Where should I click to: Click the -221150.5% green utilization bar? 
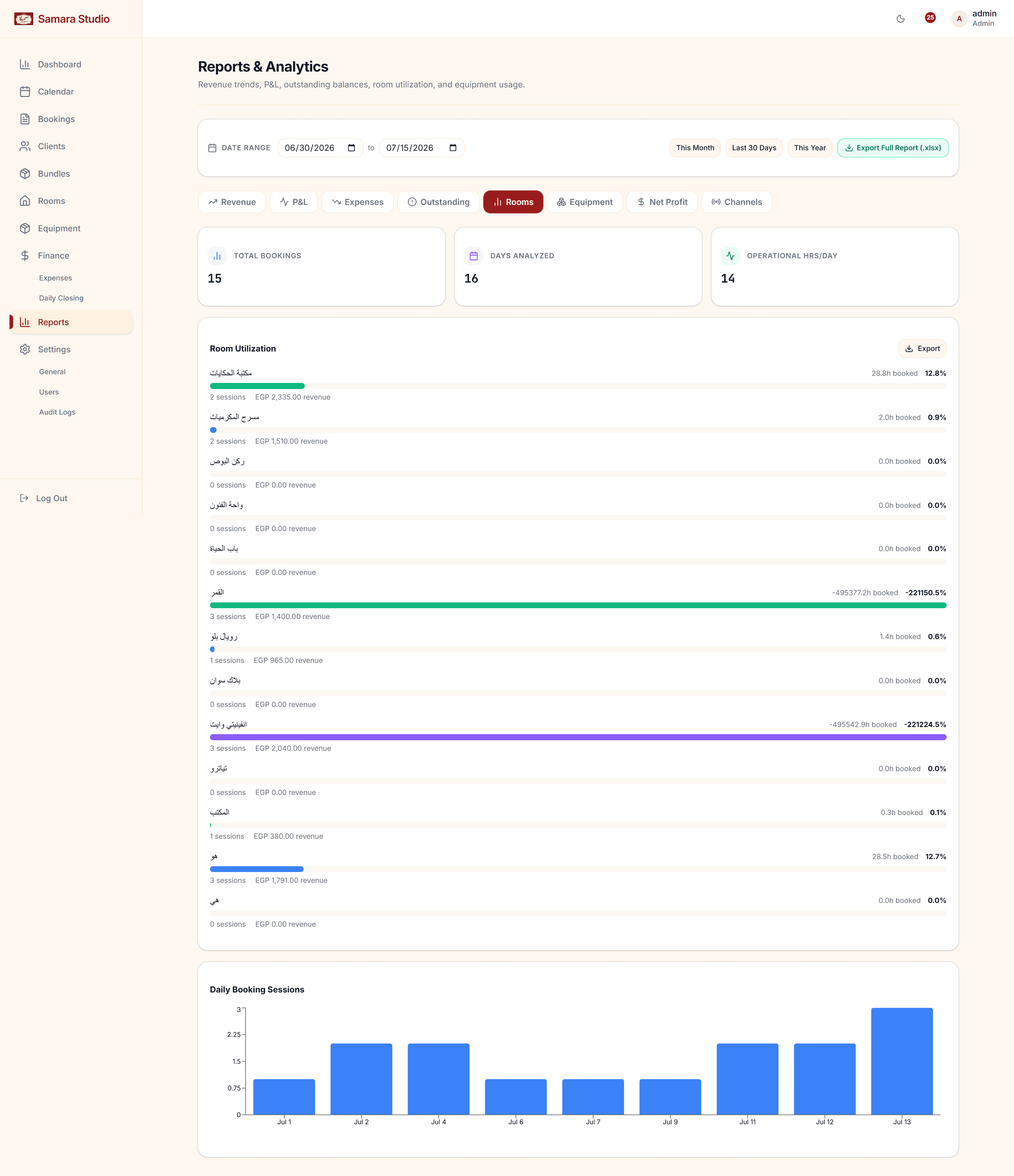tap(578, 605)
